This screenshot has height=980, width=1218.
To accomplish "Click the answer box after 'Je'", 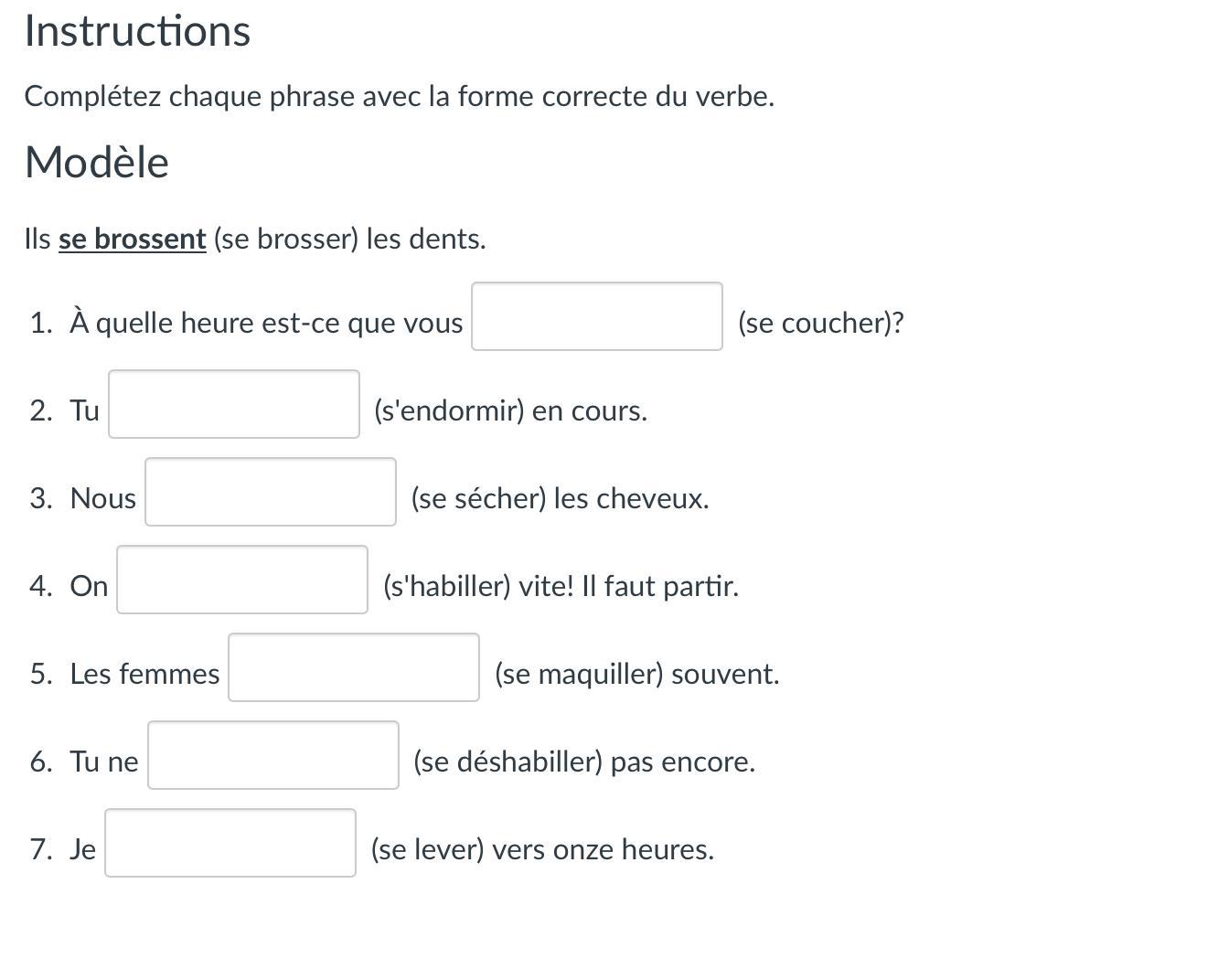I will [230, 843].
